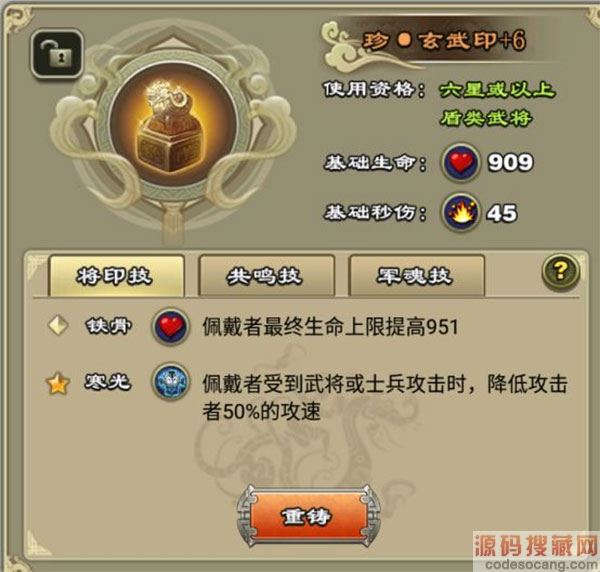Image resolution: width=600 pixels, height=572 pixels.
Task: Click the 佩戴者最终生命上限提高951 description
Action: pyautogui.click(x=330, y=327)
